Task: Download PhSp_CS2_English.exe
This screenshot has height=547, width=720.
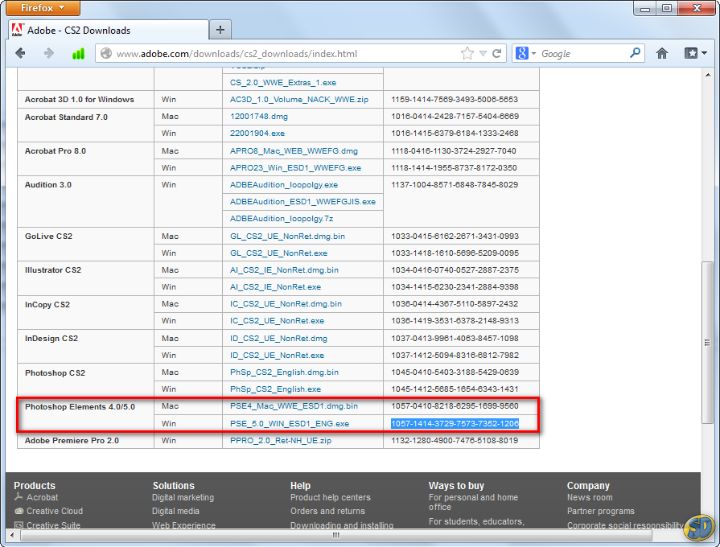Action: tap(275, 389)
